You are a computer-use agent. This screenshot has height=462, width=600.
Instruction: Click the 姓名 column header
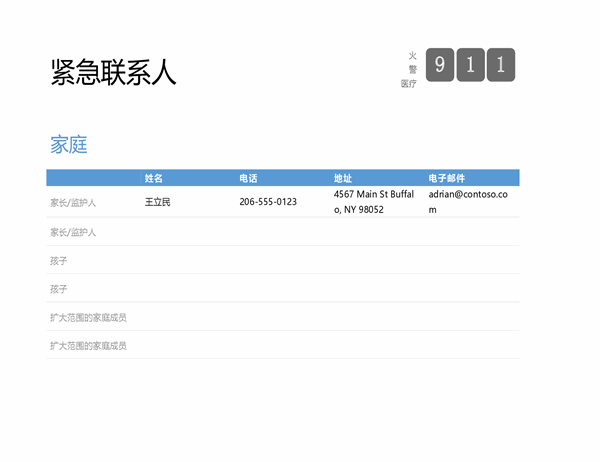point(153,178)
